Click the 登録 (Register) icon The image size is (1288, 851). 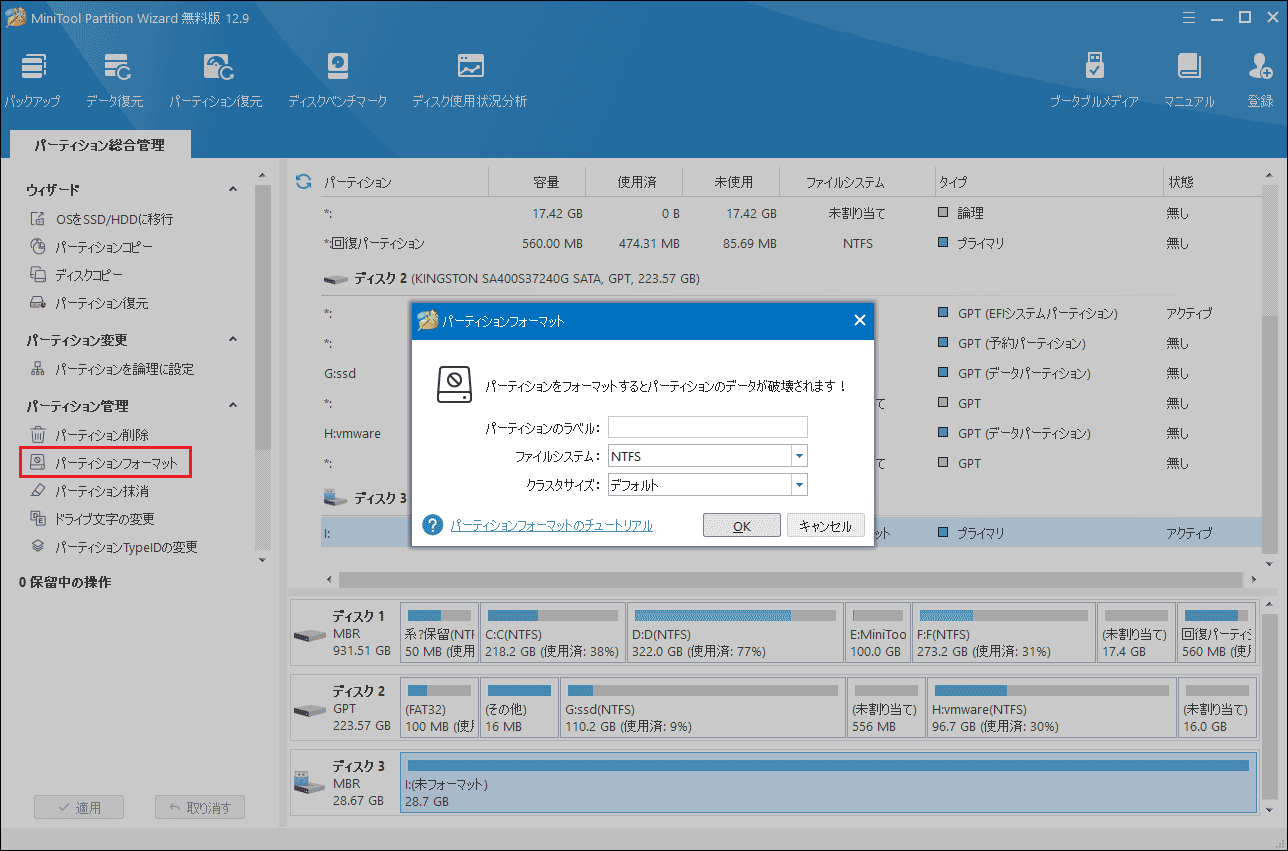pos(1259,78)
